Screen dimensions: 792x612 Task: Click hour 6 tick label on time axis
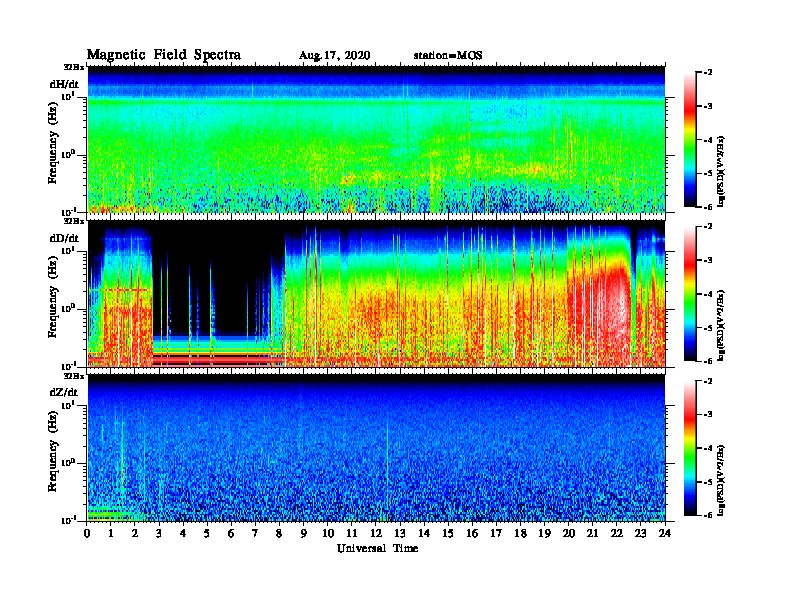pyautogui.click(x=231, y=534)
